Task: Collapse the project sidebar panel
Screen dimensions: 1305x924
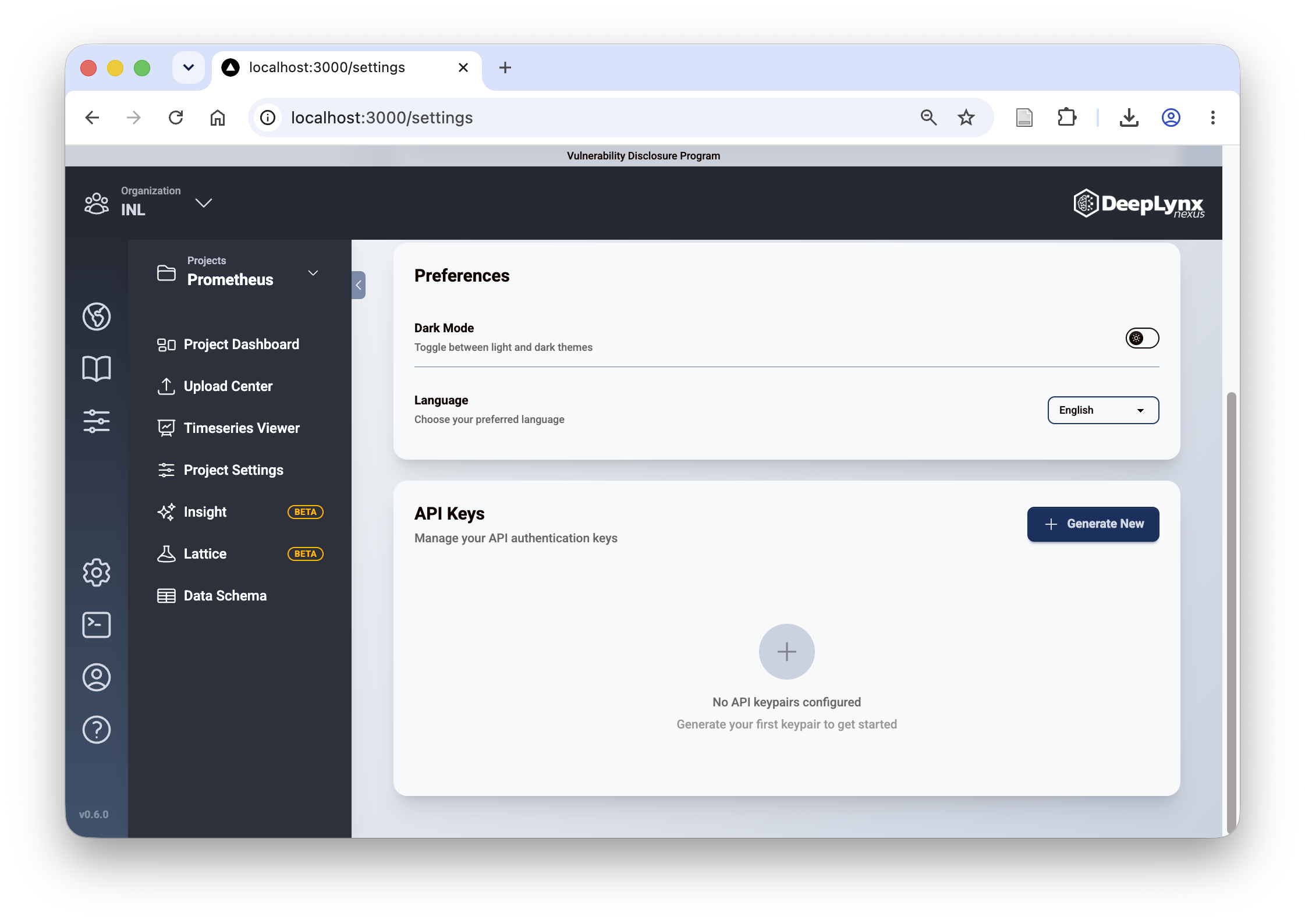Action: tap(359, 285)
